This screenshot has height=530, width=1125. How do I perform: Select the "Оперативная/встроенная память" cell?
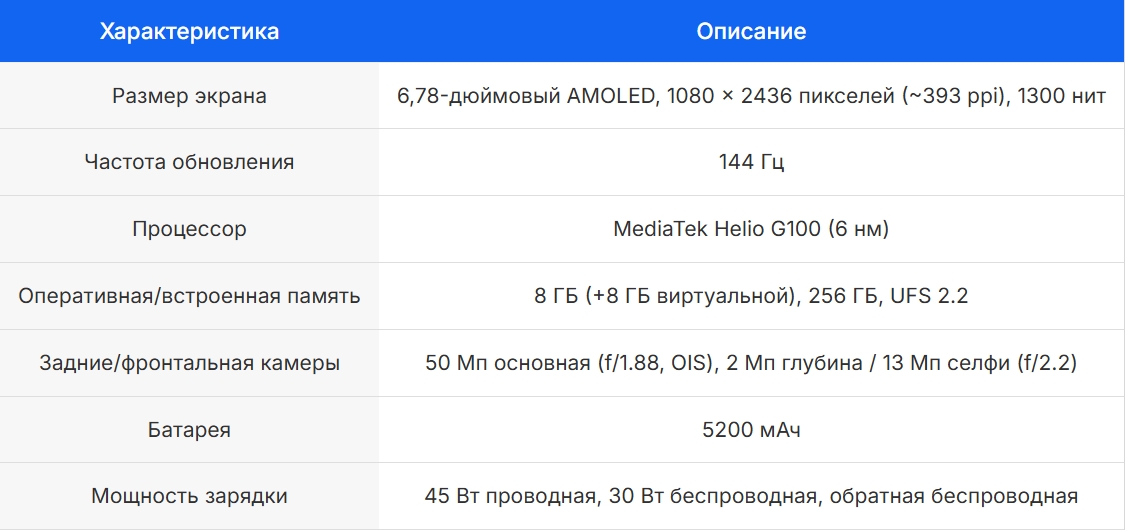tap(189, 296)
